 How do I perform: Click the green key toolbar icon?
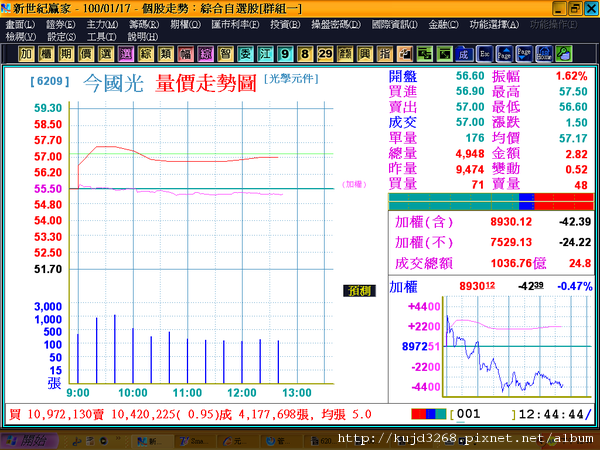(564, 54)
